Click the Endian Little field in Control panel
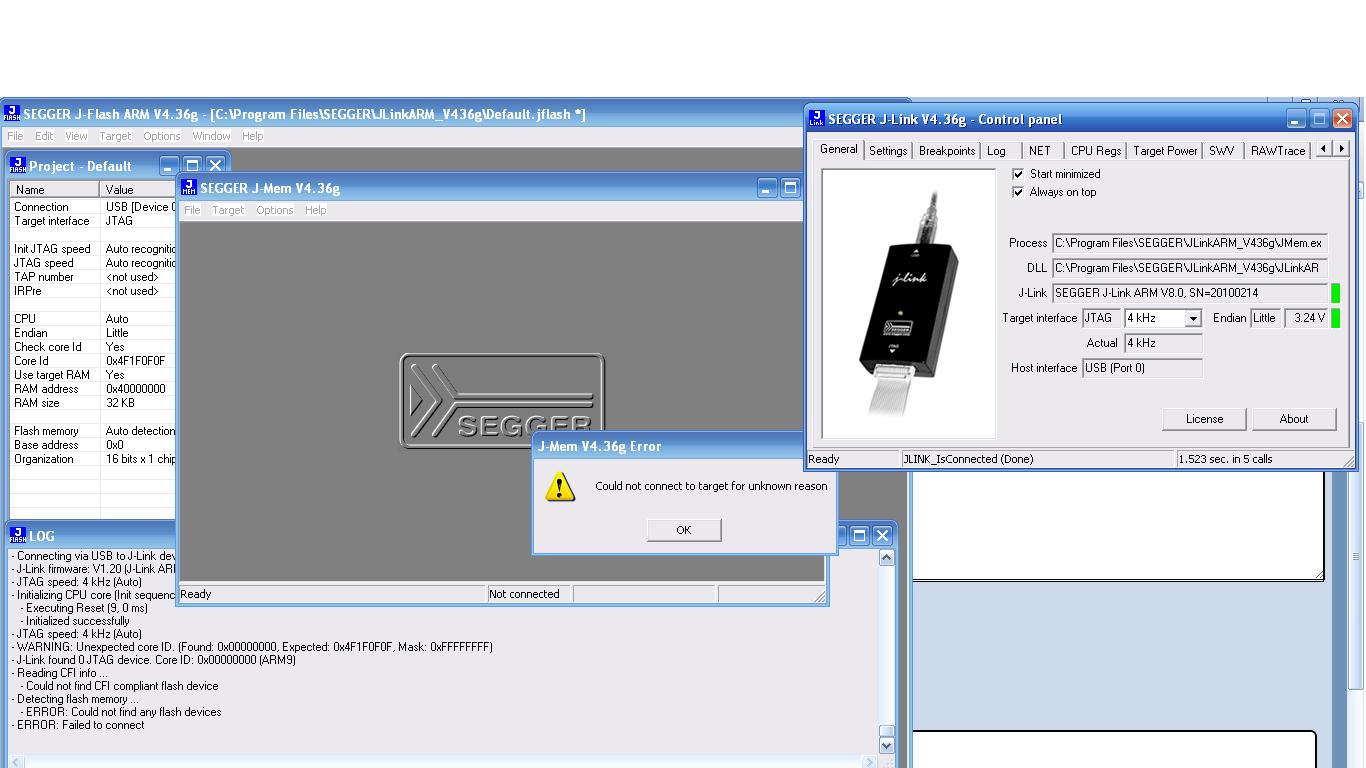The width and height of the screenshot is (1366, 768). [1265, 318]
